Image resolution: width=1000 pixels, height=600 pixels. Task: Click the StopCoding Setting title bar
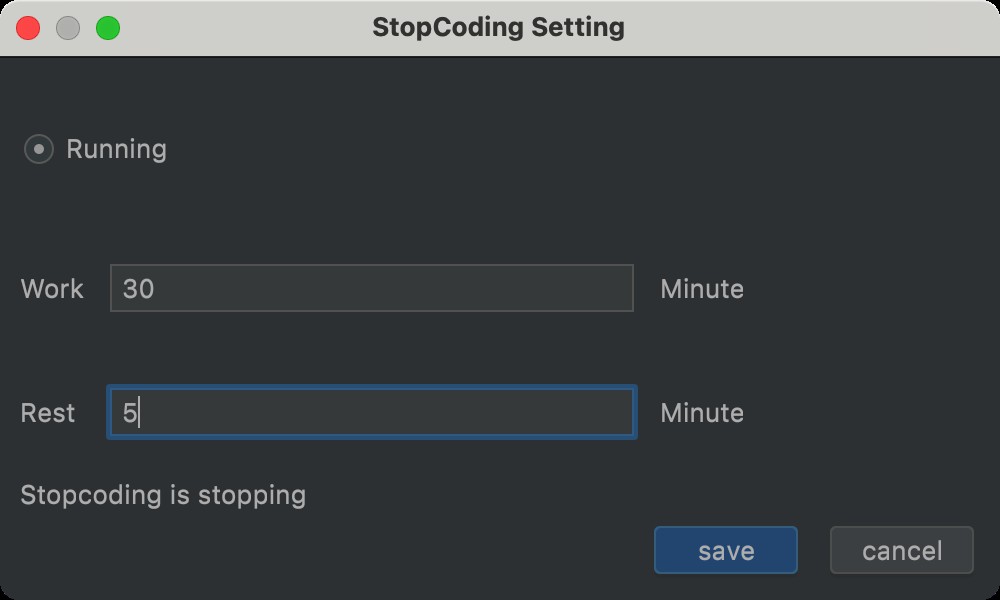pyautogui.click(x=498, y=27)
